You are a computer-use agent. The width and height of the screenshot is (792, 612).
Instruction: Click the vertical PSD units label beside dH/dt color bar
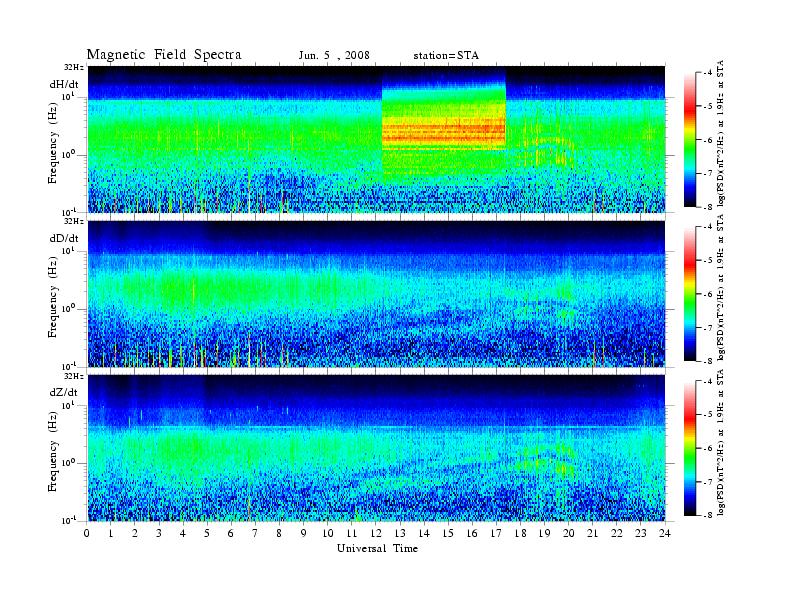(721, 134)
